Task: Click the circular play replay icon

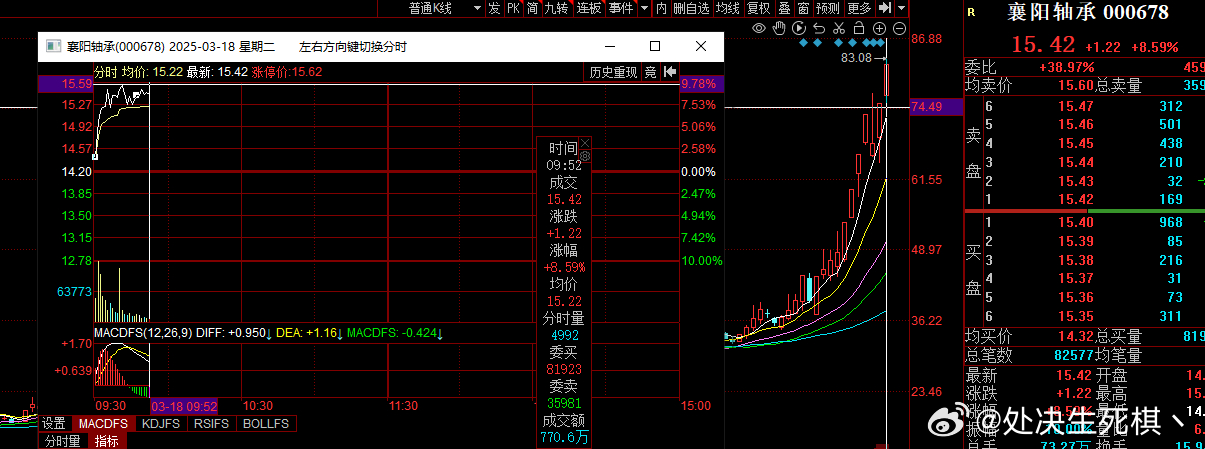Action: click(x=799, y=28)
